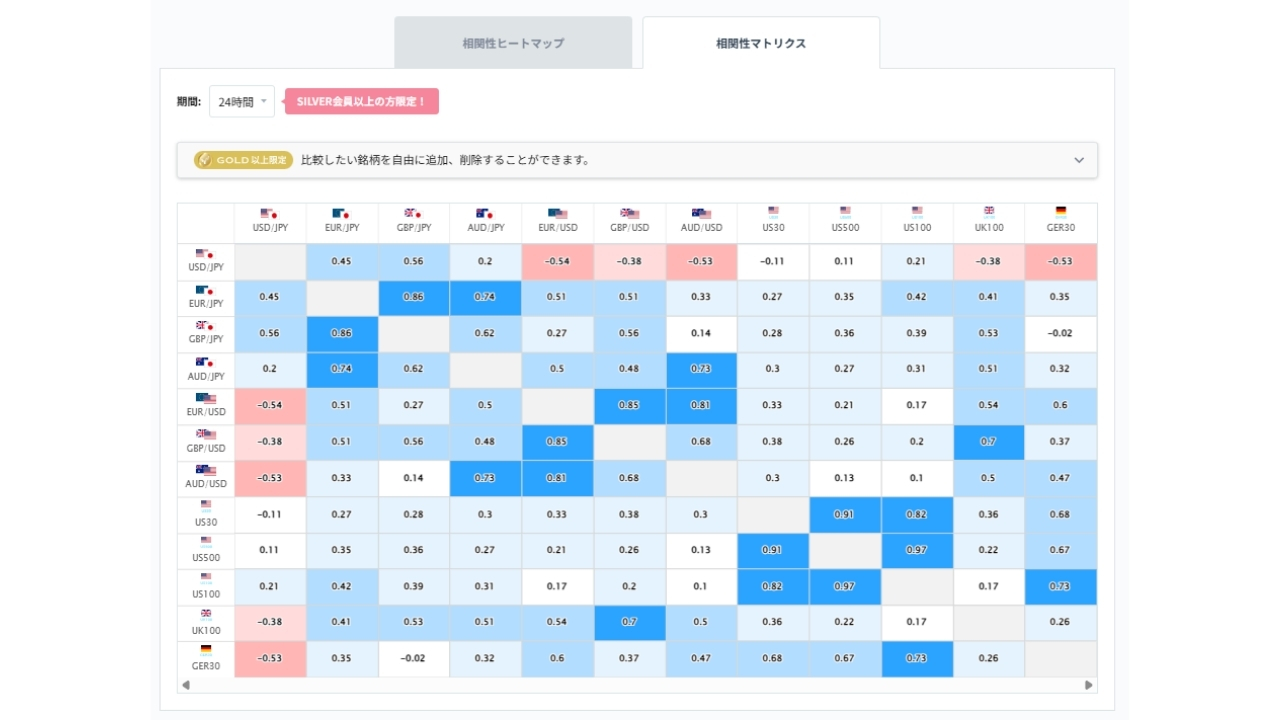Click US500 flag icon in column header
The image size is (1280, 720).
tap(845, 212)
